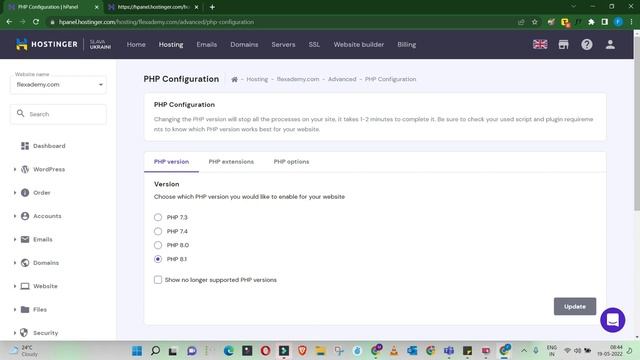The image size is (640, 360).
Task: Expand the Emails sidebar section arrow
Action: [x=15, y=239]
